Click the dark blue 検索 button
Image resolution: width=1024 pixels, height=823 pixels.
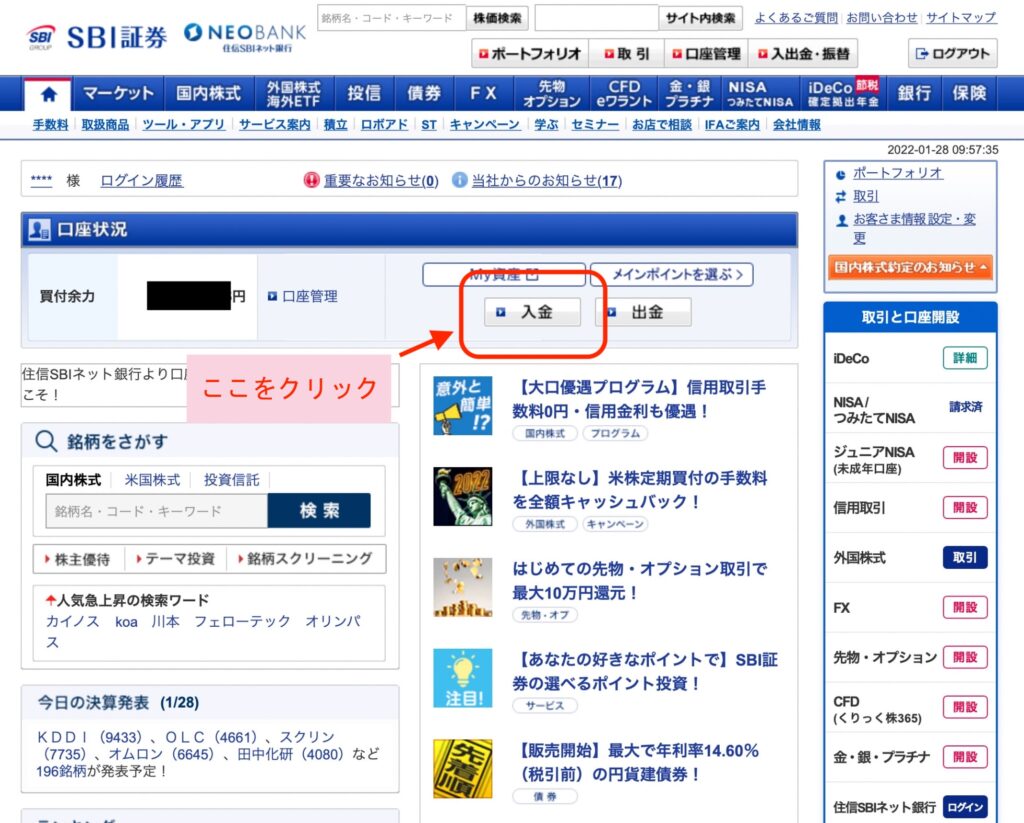click(319, 511)
